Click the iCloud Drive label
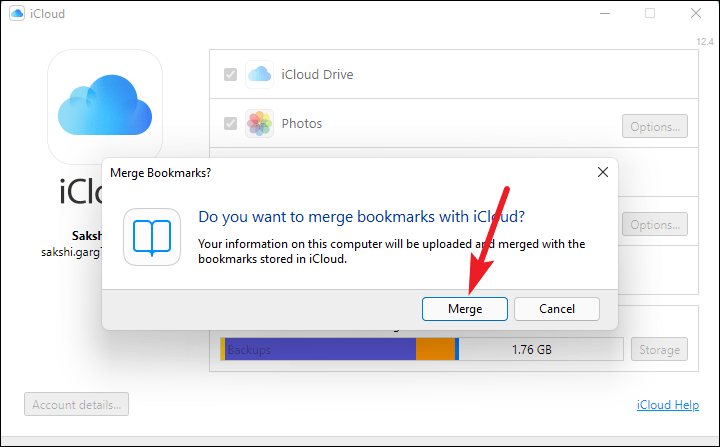Image resolution: width=720 pixels, height=447 pixels. pos(317,74)
